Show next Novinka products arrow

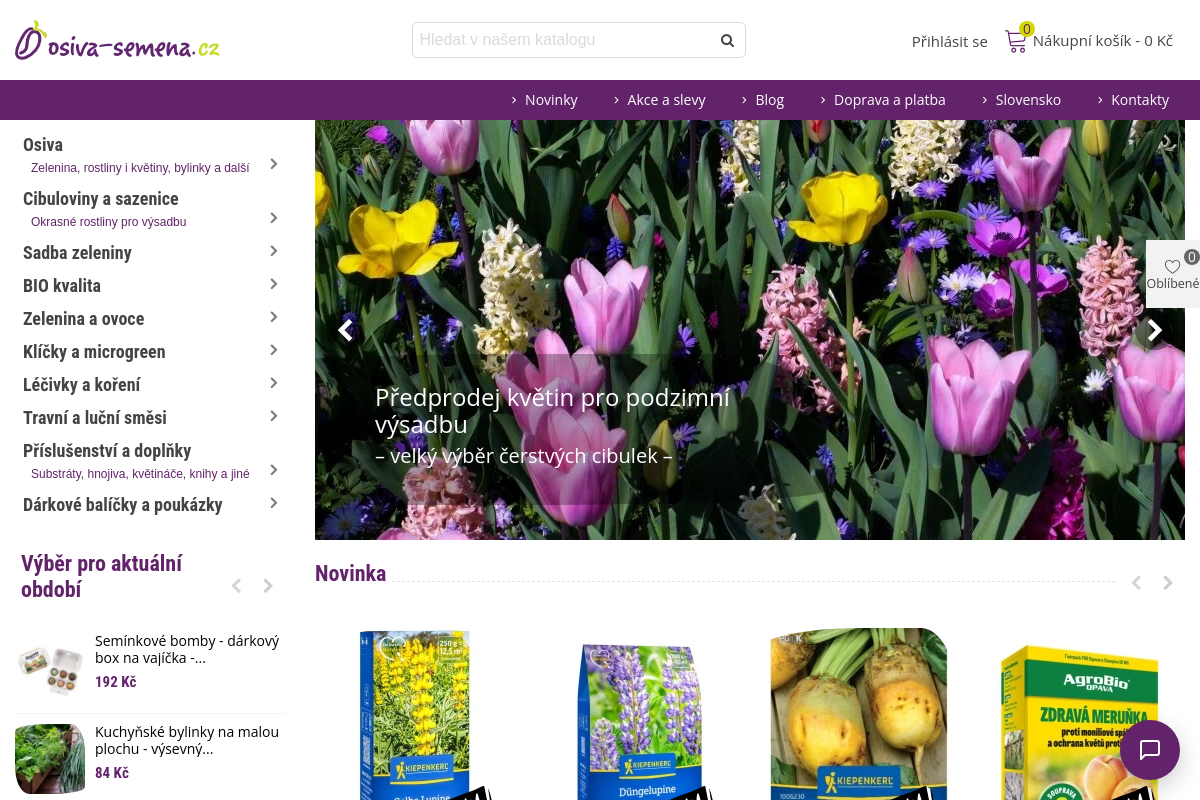pyautogui.click(x=1167, y=583)
